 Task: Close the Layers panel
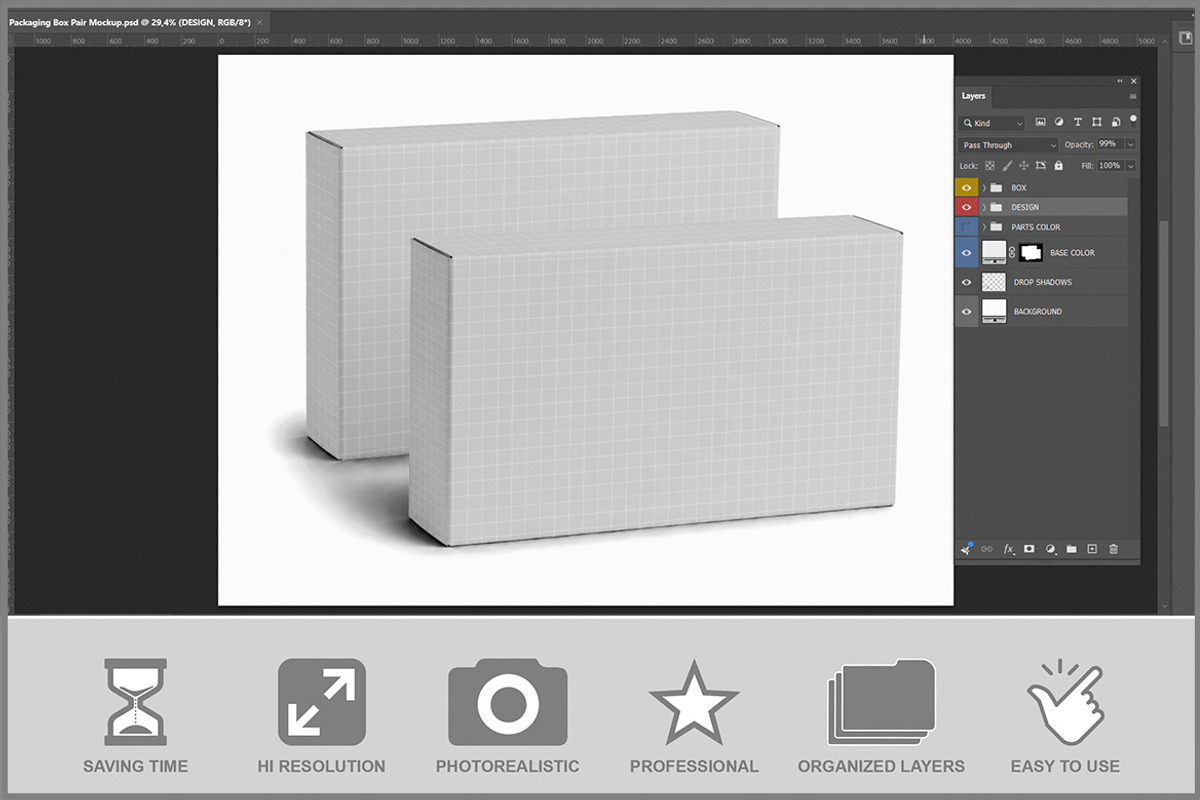click(1133, 81)
